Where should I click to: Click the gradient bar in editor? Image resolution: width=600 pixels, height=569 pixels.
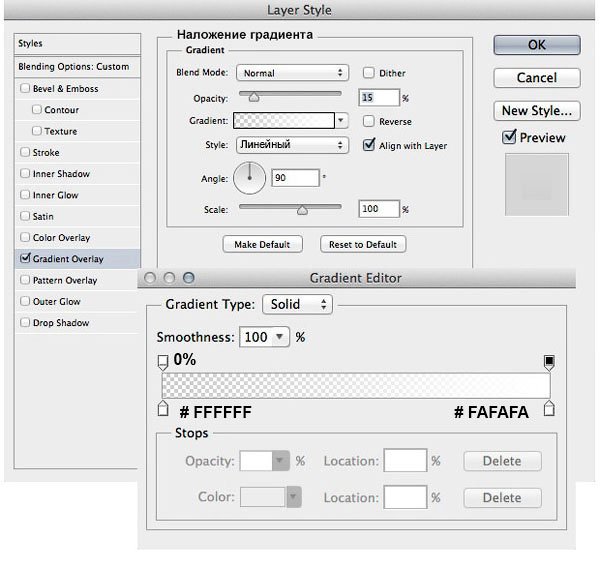coord(356,386)
